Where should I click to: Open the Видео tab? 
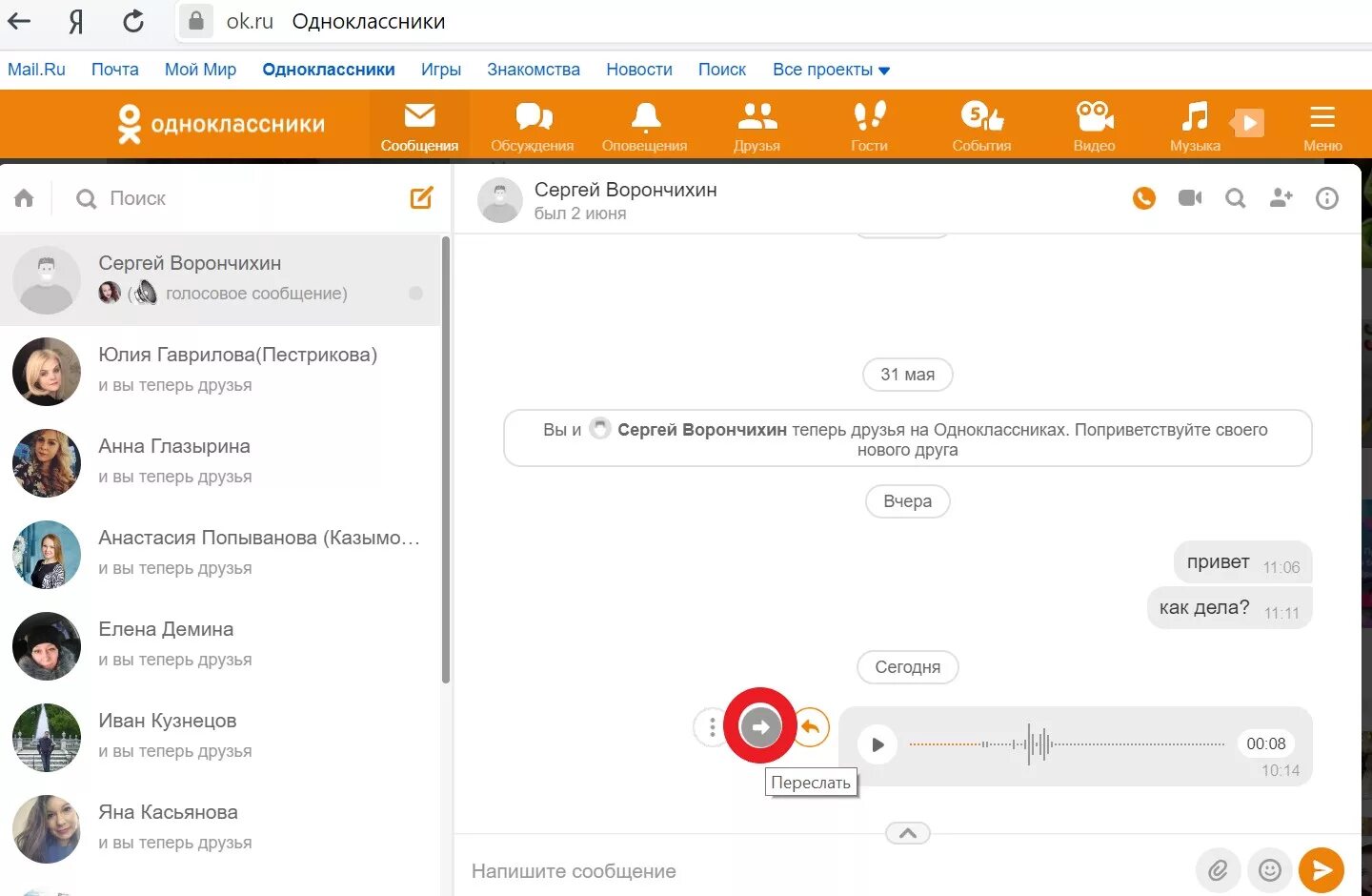pyautogui.click(x=1094, y=125)
